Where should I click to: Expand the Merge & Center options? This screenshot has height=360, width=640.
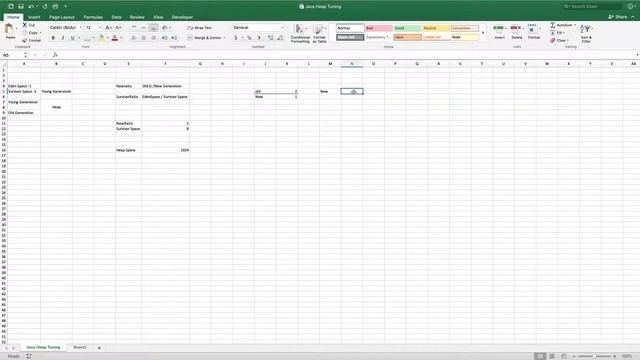click(x=224, y=38)
